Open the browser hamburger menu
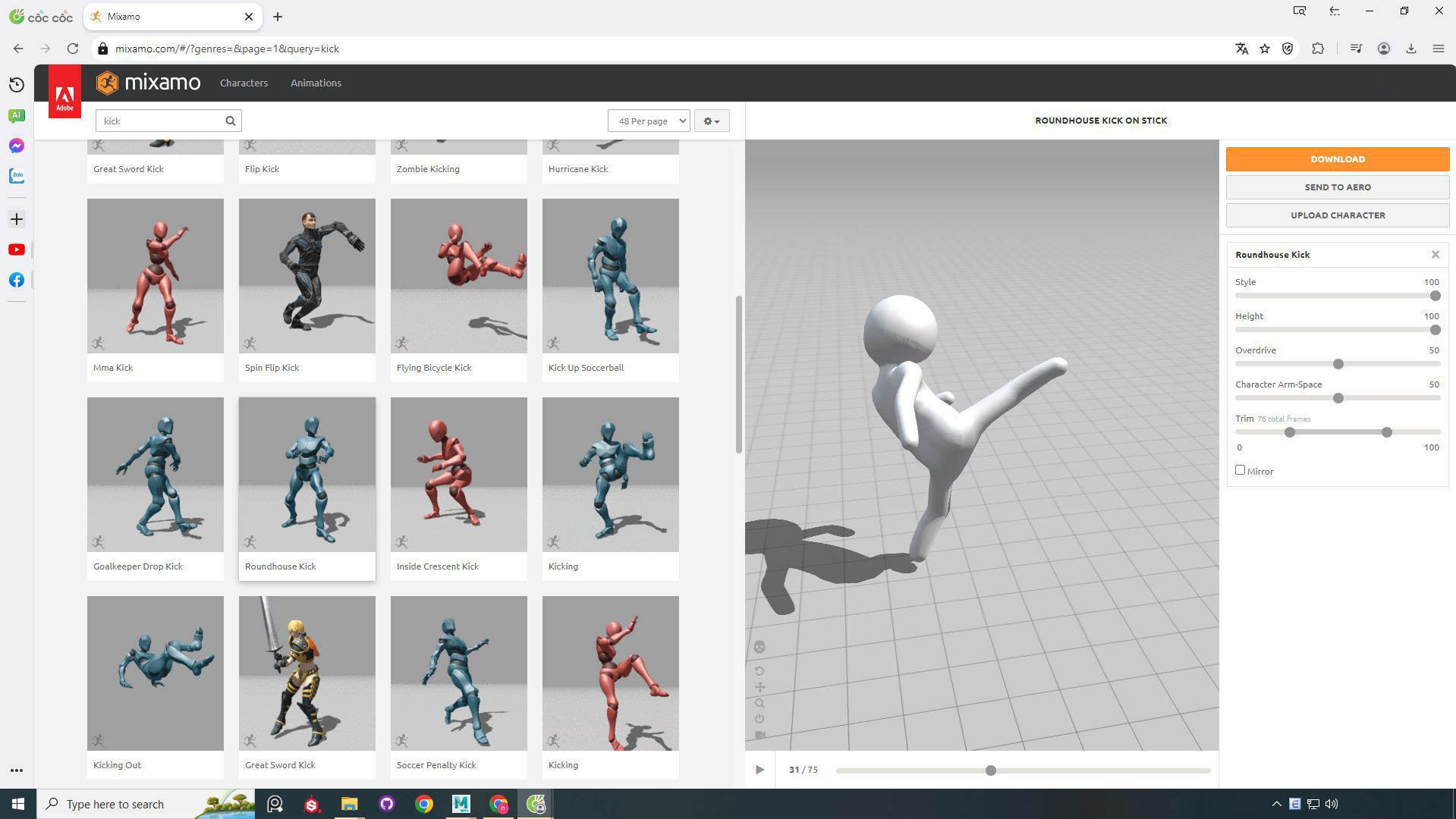 click(1438, 49)
